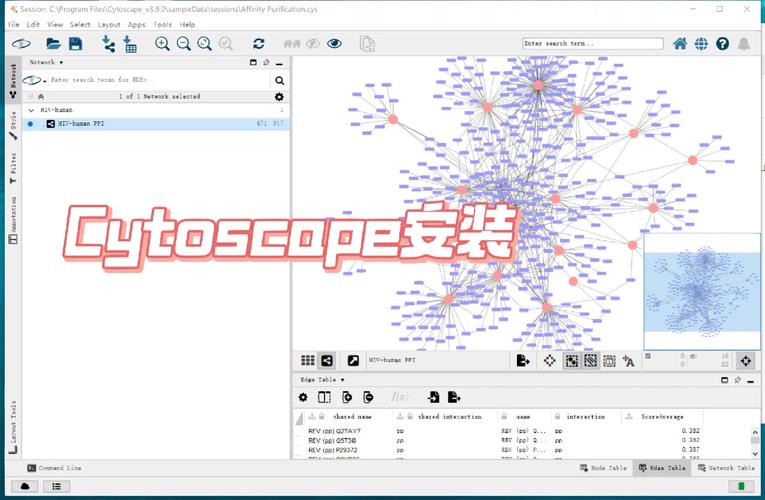This screenshot has width=765, height=500.
Task: Open help with question mark icon
Action: (723, 44)
